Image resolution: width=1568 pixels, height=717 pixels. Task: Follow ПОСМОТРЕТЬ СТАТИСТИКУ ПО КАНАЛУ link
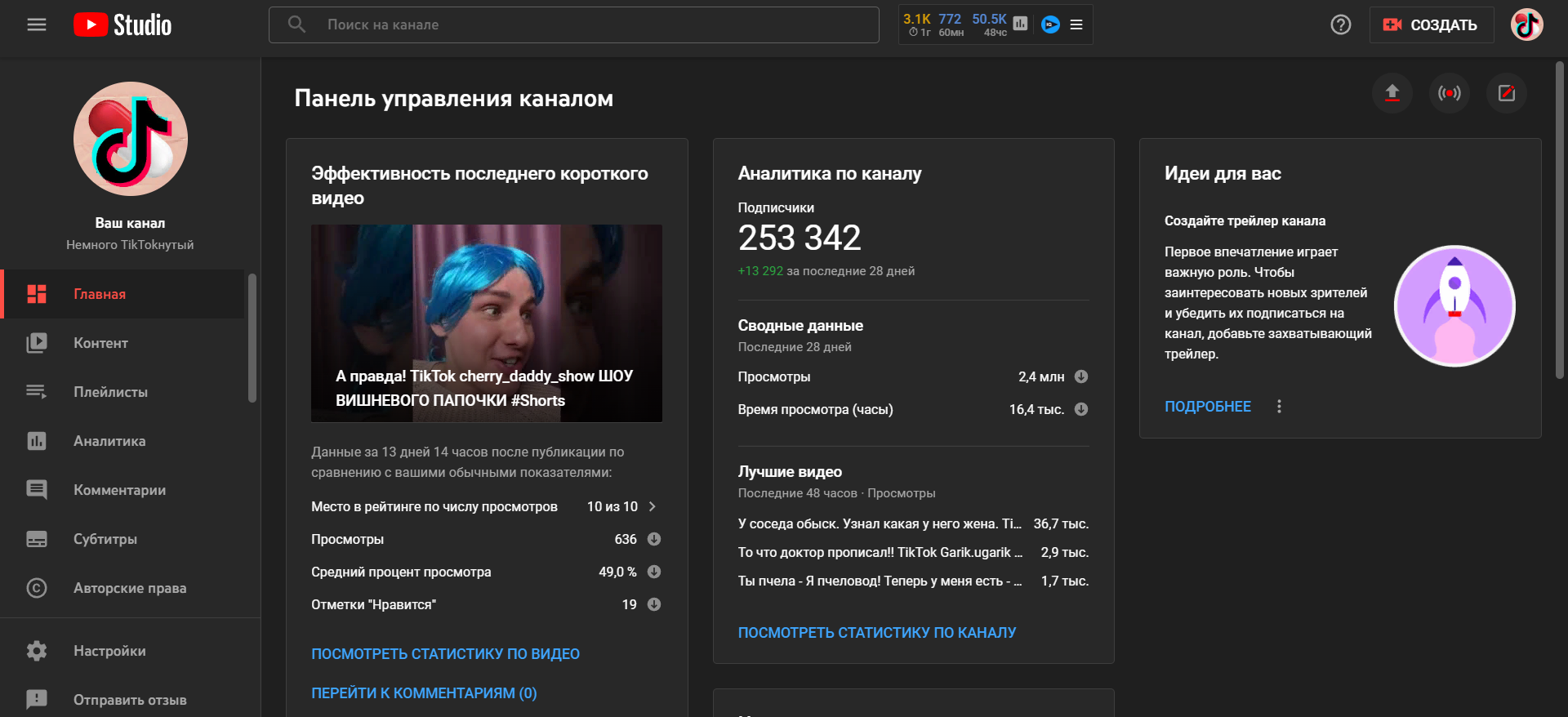pos(876,633)
